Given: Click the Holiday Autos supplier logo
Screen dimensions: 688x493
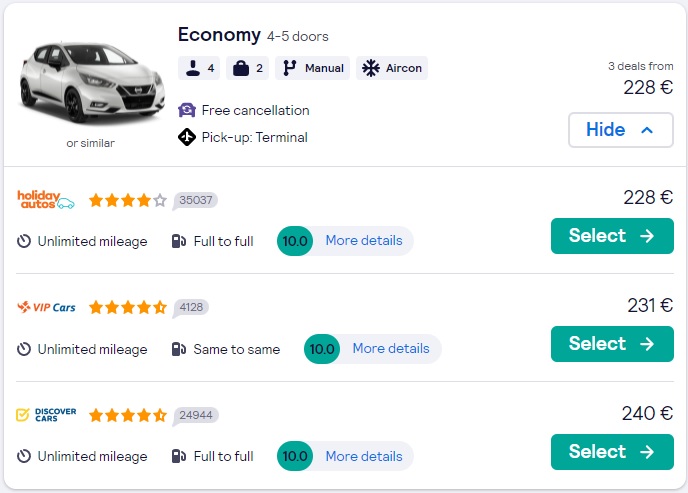Looking at the screenshot, I should (46, 200).
